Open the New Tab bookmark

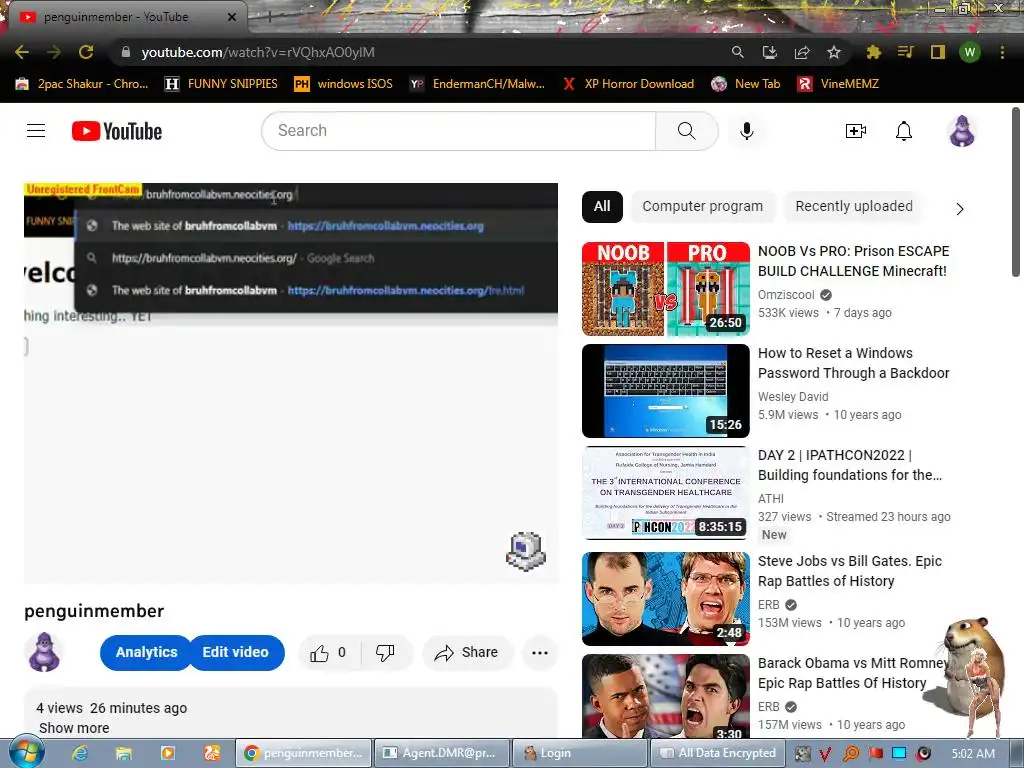(x=746, y=84)
